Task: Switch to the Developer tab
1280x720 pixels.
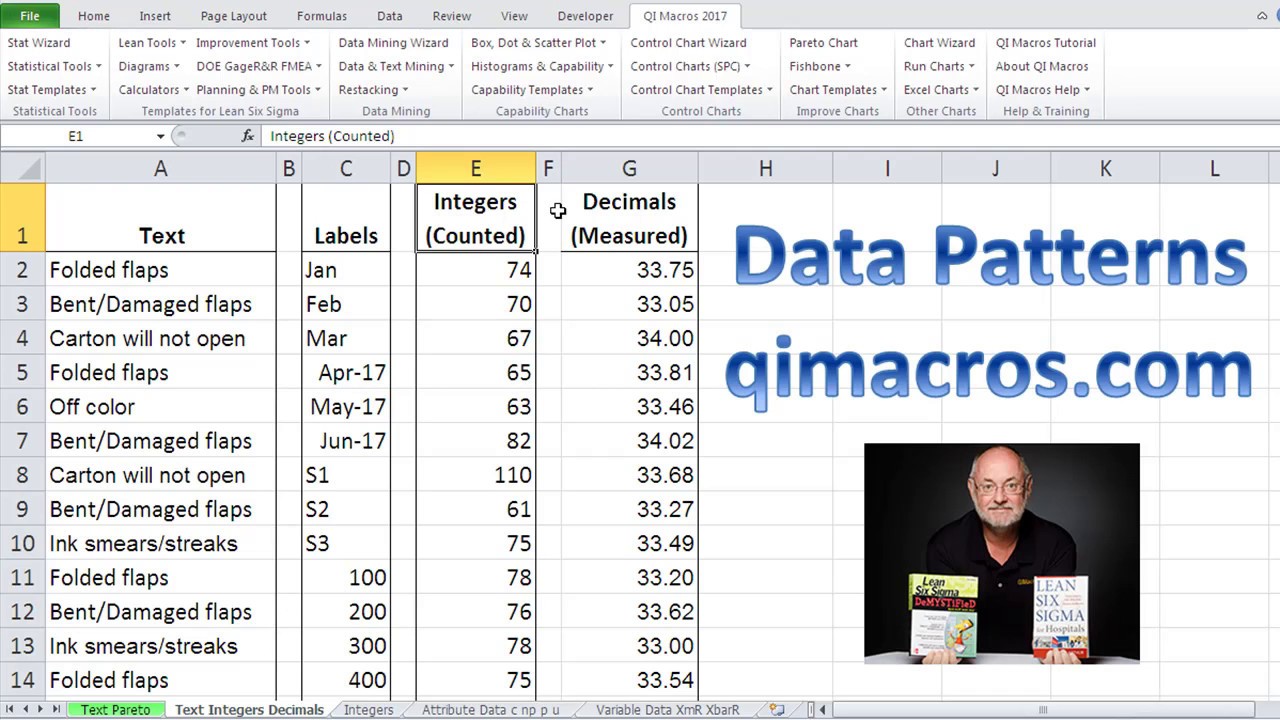Action: coord(585,16)
